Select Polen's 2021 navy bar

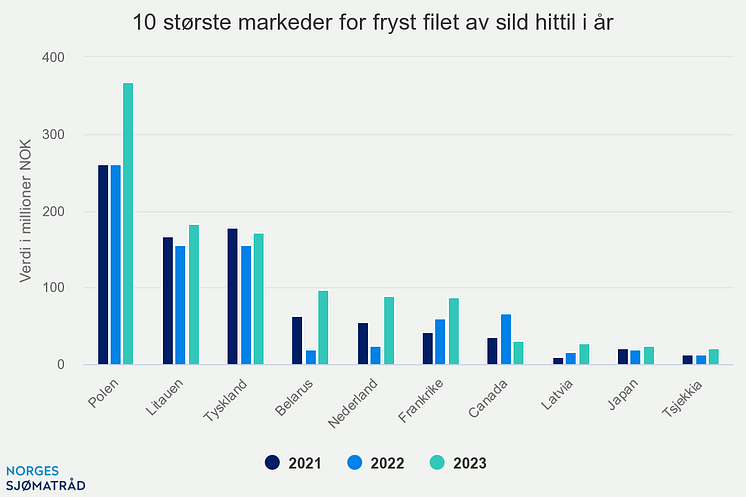tap(103, 264)
